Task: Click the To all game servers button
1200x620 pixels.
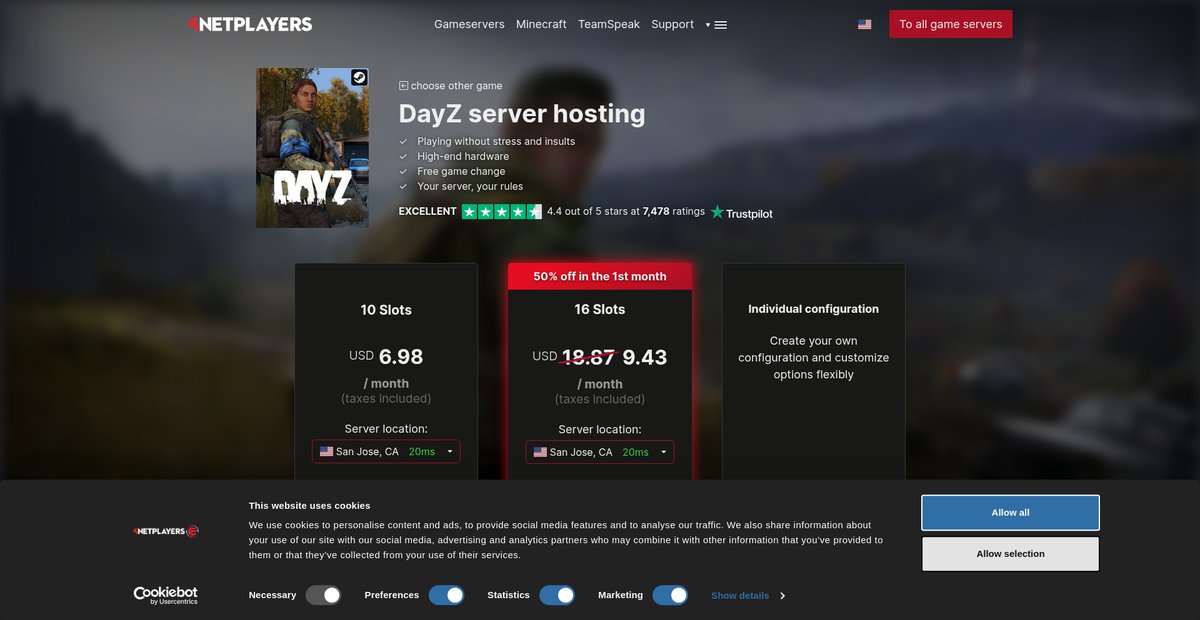Action: pos(951,24)
